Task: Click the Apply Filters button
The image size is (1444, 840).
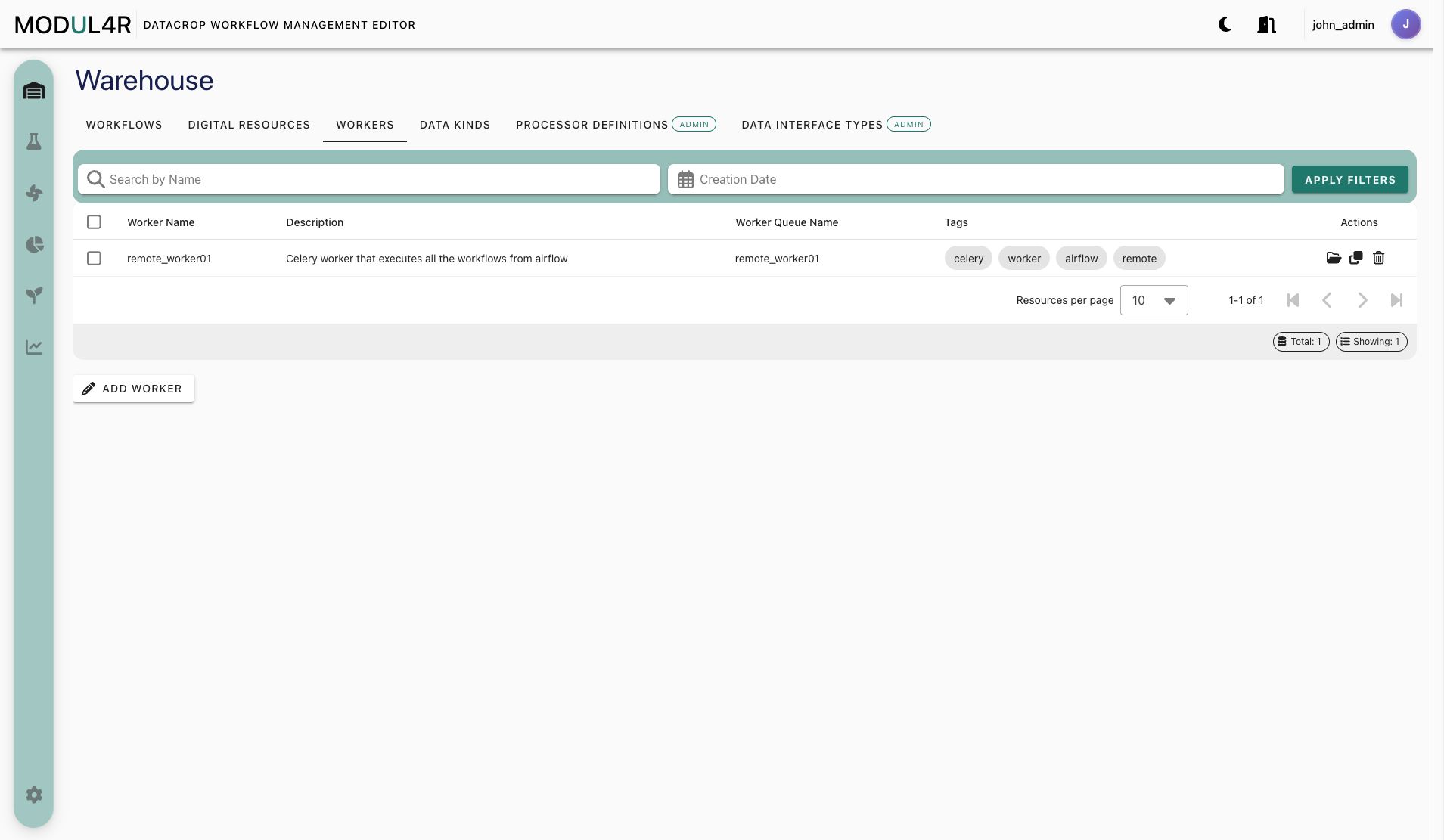Action: click(x=1350, y=180)
